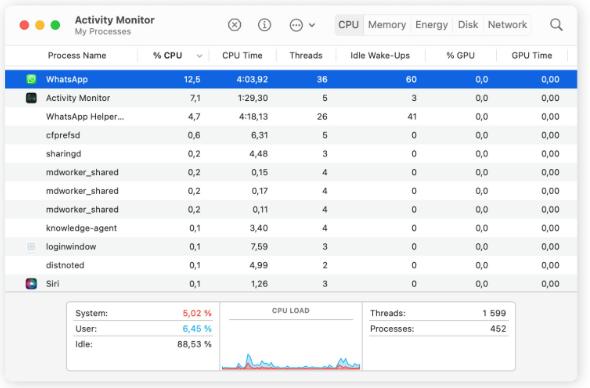Sort by Threads column header
This screenshot has width=590, height=388.
pyautogui.click(x=306, y=56)
